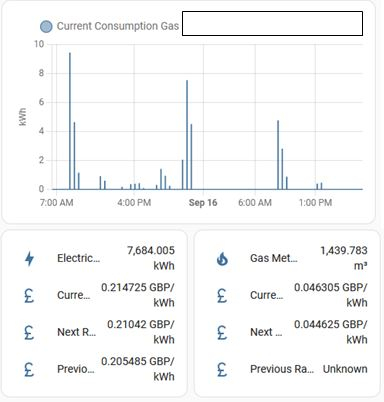Toggle the Current Consumption Gas legend dot
384x402 pixels.
46,26
